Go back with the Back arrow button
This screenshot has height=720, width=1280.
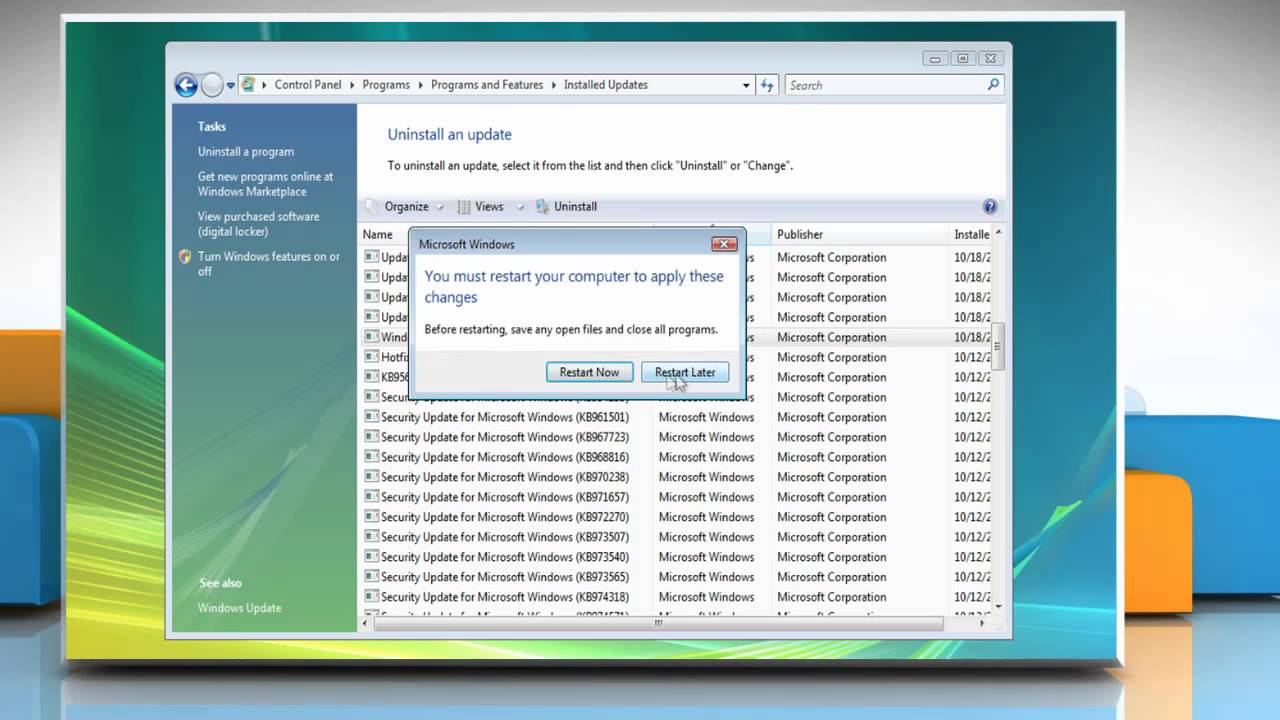pyautogui.click(x=186, y=85)
